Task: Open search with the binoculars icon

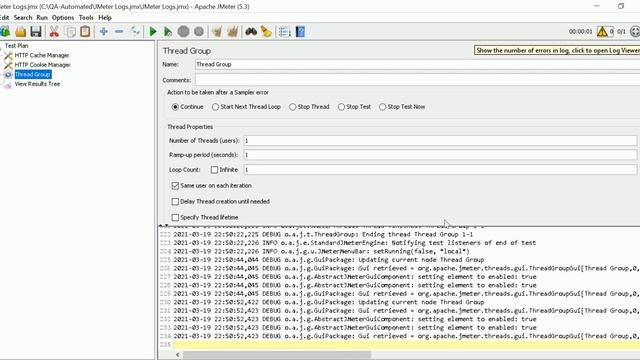Action: click(251, 31)
